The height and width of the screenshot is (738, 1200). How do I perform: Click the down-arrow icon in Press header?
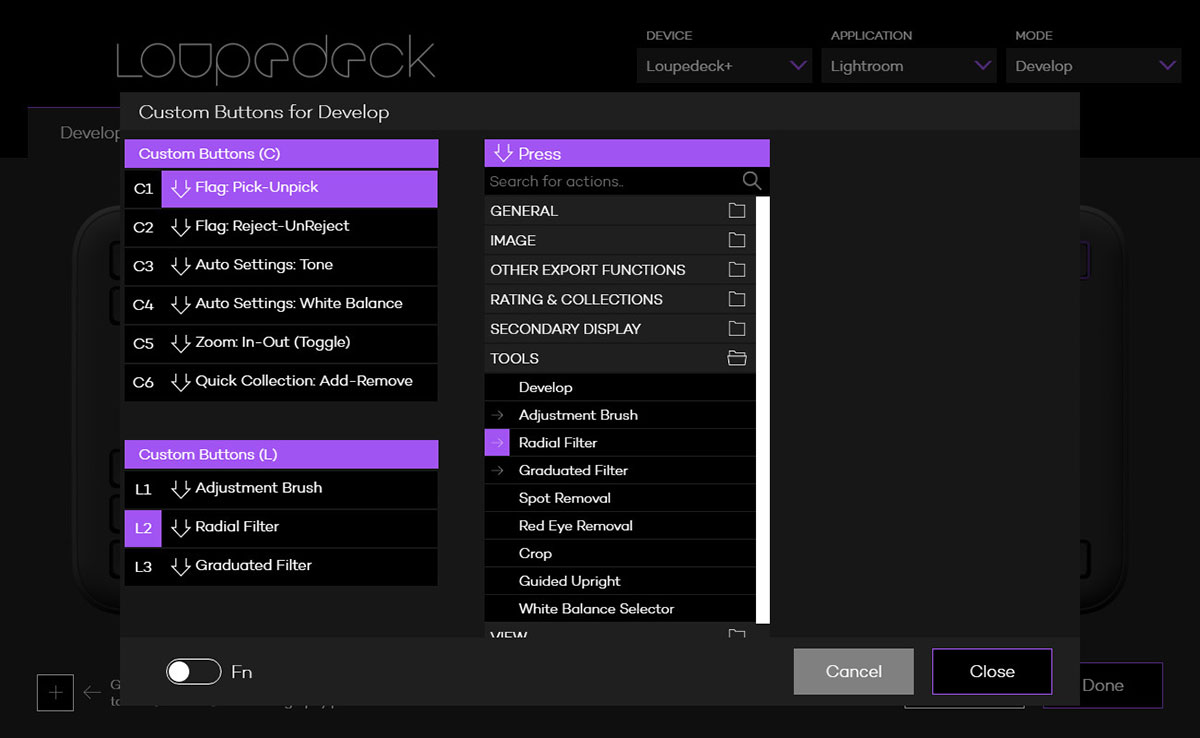click(503, 153)
